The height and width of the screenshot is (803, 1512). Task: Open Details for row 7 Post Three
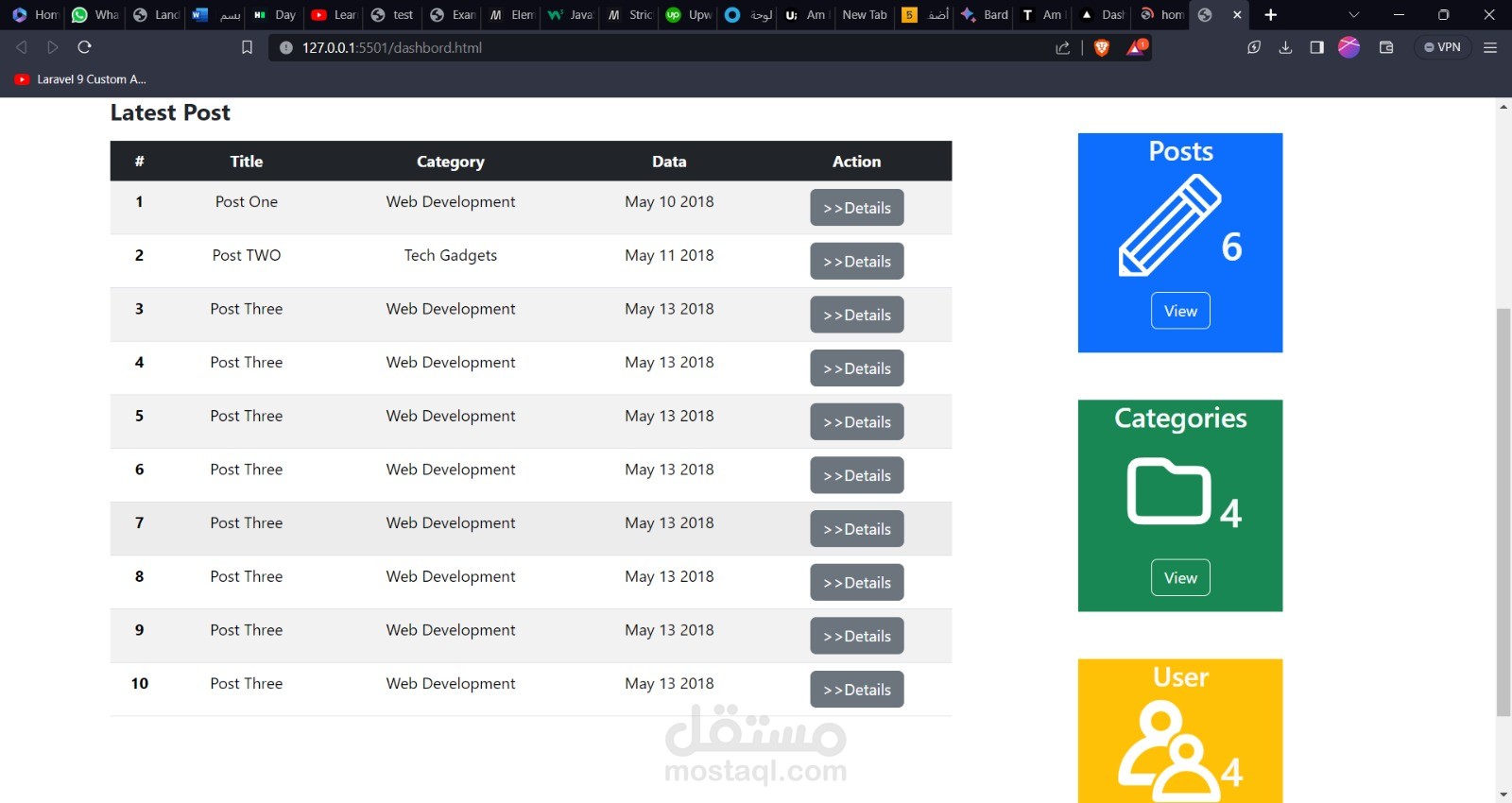pos(857,529)
